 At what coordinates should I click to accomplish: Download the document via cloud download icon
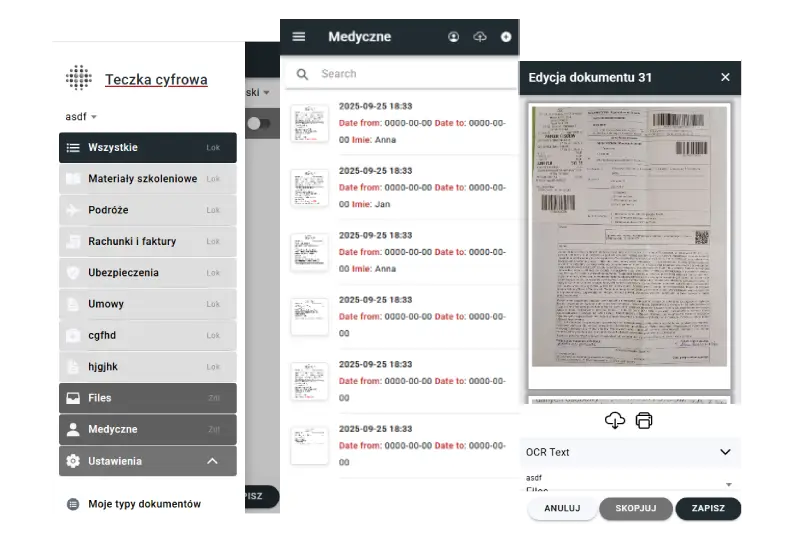(615, 420)
